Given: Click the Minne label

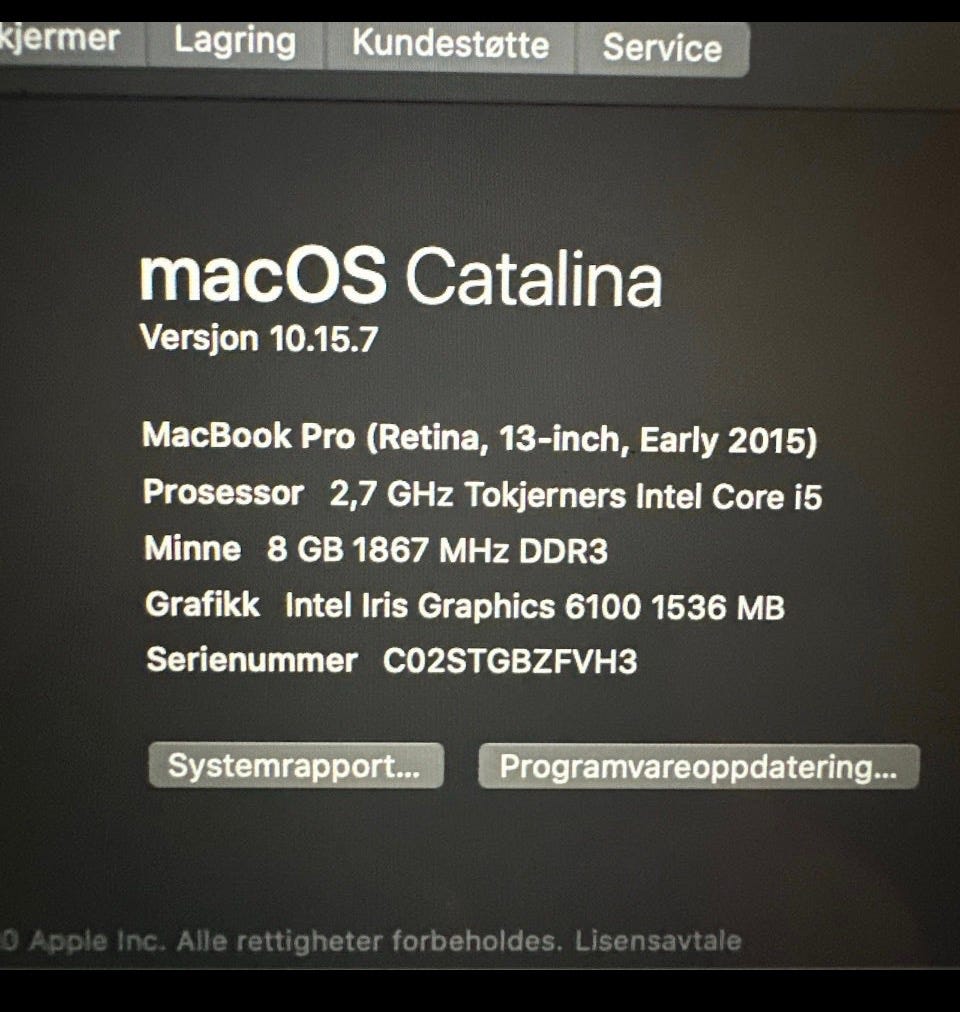Looking at the screenshot, I should tap(193, 549).
